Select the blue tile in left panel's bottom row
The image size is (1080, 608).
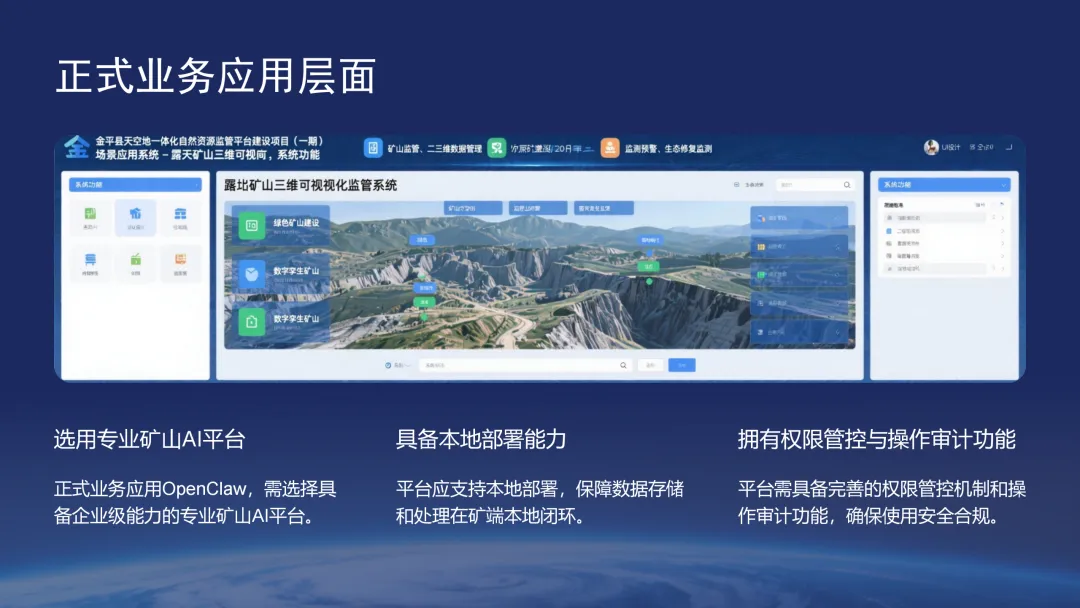click(x=90, y=263)
